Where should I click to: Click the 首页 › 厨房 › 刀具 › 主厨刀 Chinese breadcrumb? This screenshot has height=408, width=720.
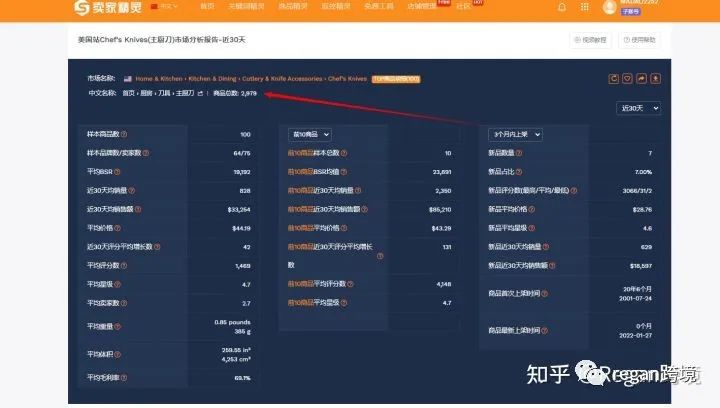click(x=158, y=94)
